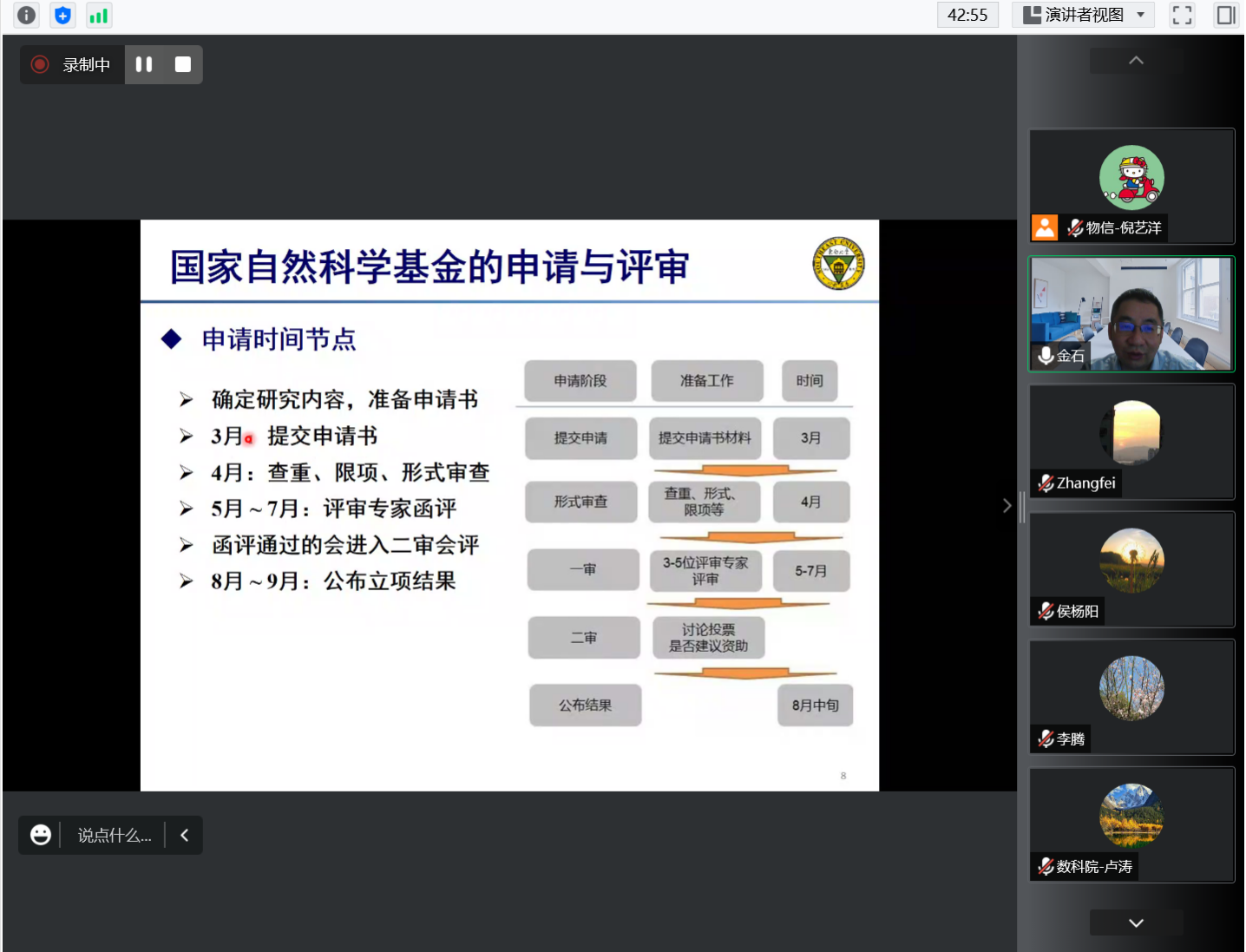Select 侯杨阳's participant tile
The image size is (1246, 952).
[x=1131, y=568]
